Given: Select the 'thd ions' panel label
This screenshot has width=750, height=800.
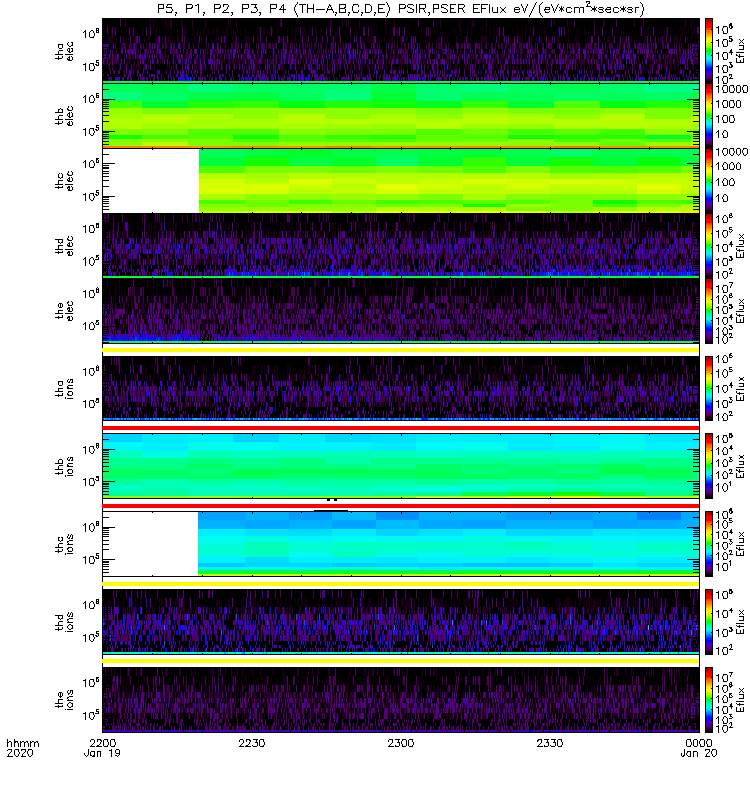Looking at the screenshot, I should pyautogui.click(x=65, y=622).
